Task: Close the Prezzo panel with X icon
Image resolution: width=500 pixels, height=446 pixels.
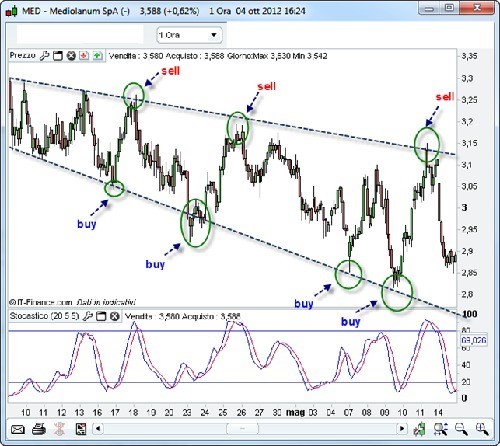Action: point(71,56)
